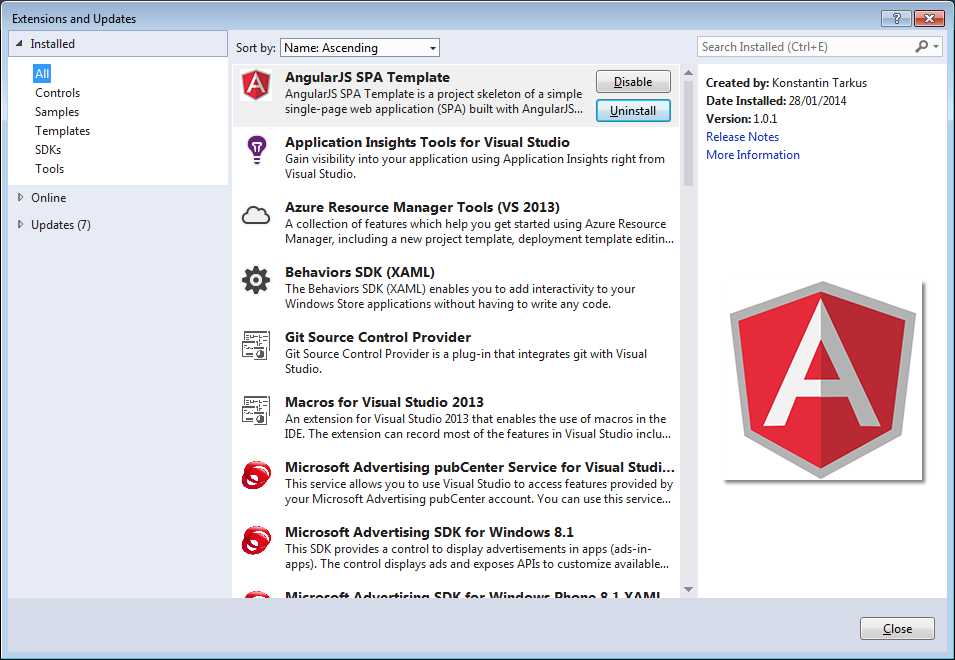Click the Behaviors SDK gear icon
Image resolution: width=955 pixels, height=660 pixels.
256,280
